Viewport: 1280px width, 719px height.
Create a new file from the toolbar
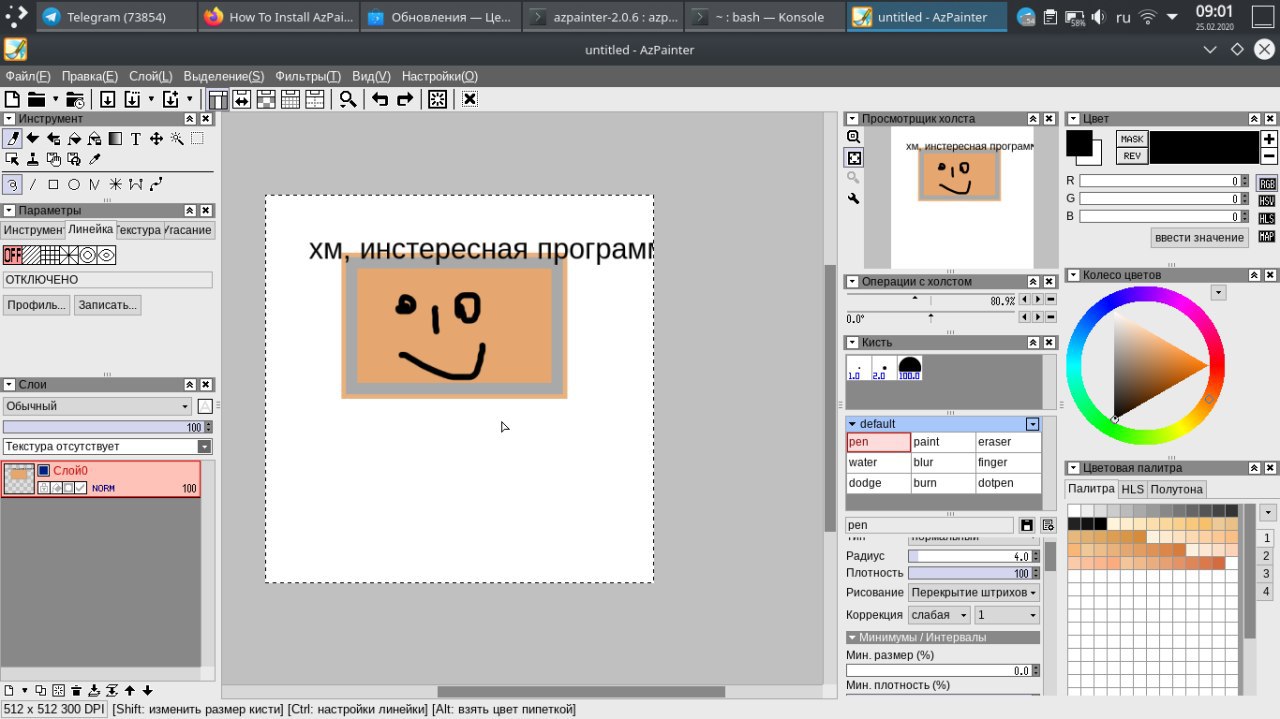click(12, 99)
